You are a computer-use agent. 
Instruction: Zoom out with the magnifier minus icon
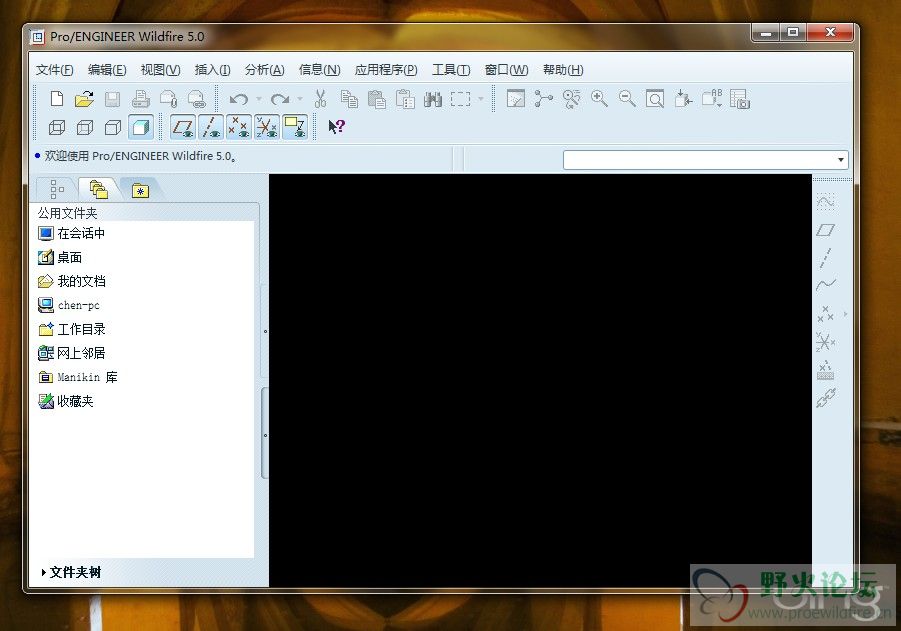627,99
